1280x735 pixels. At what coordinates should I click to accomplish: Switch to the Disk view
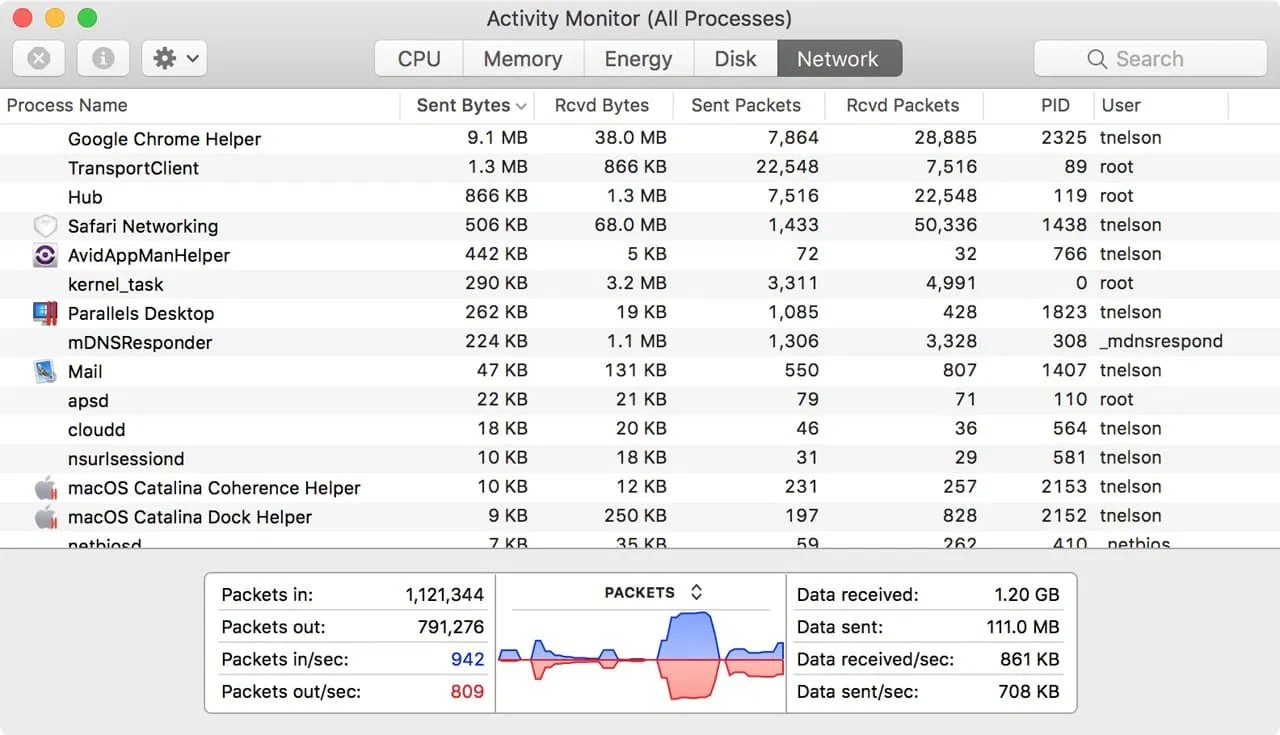[x=735, y=58]
